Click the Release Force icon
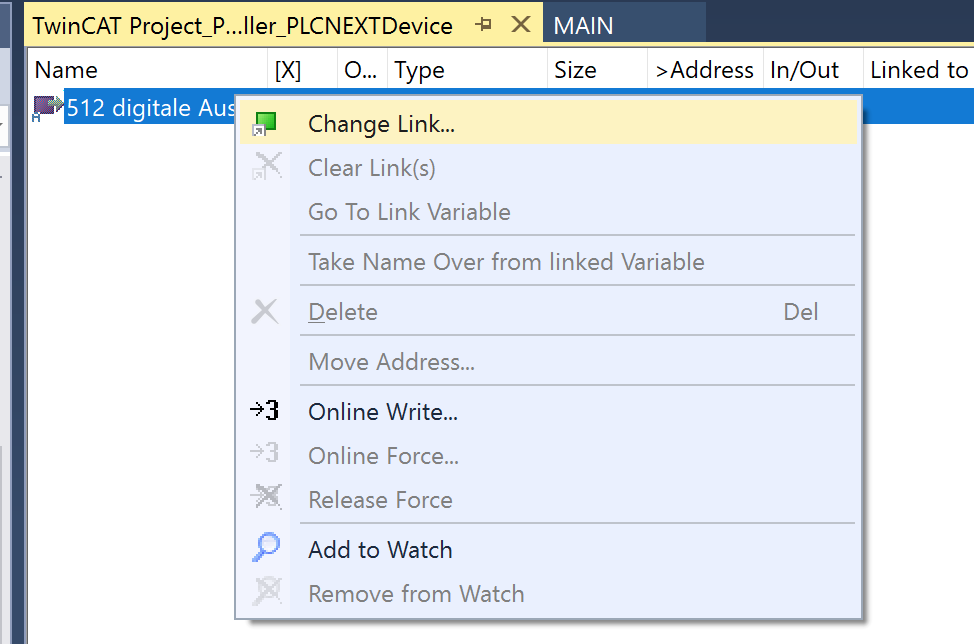The width and height of the screenshot is (974, 644). pos(266,497)
